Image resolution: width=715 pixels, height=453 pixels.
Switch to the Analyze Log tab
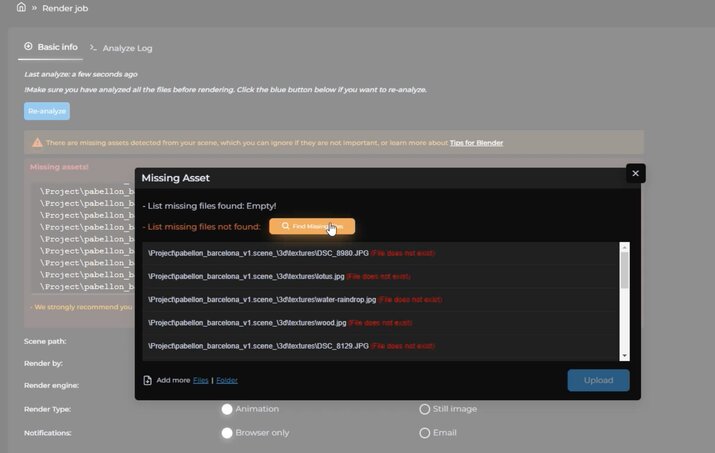(x=127, y=48)
